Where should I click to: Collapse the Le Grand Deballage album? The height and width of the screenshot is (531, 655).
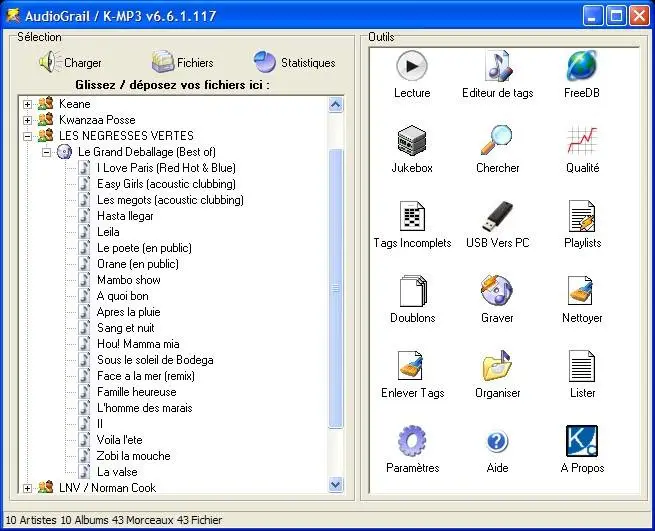46,152
